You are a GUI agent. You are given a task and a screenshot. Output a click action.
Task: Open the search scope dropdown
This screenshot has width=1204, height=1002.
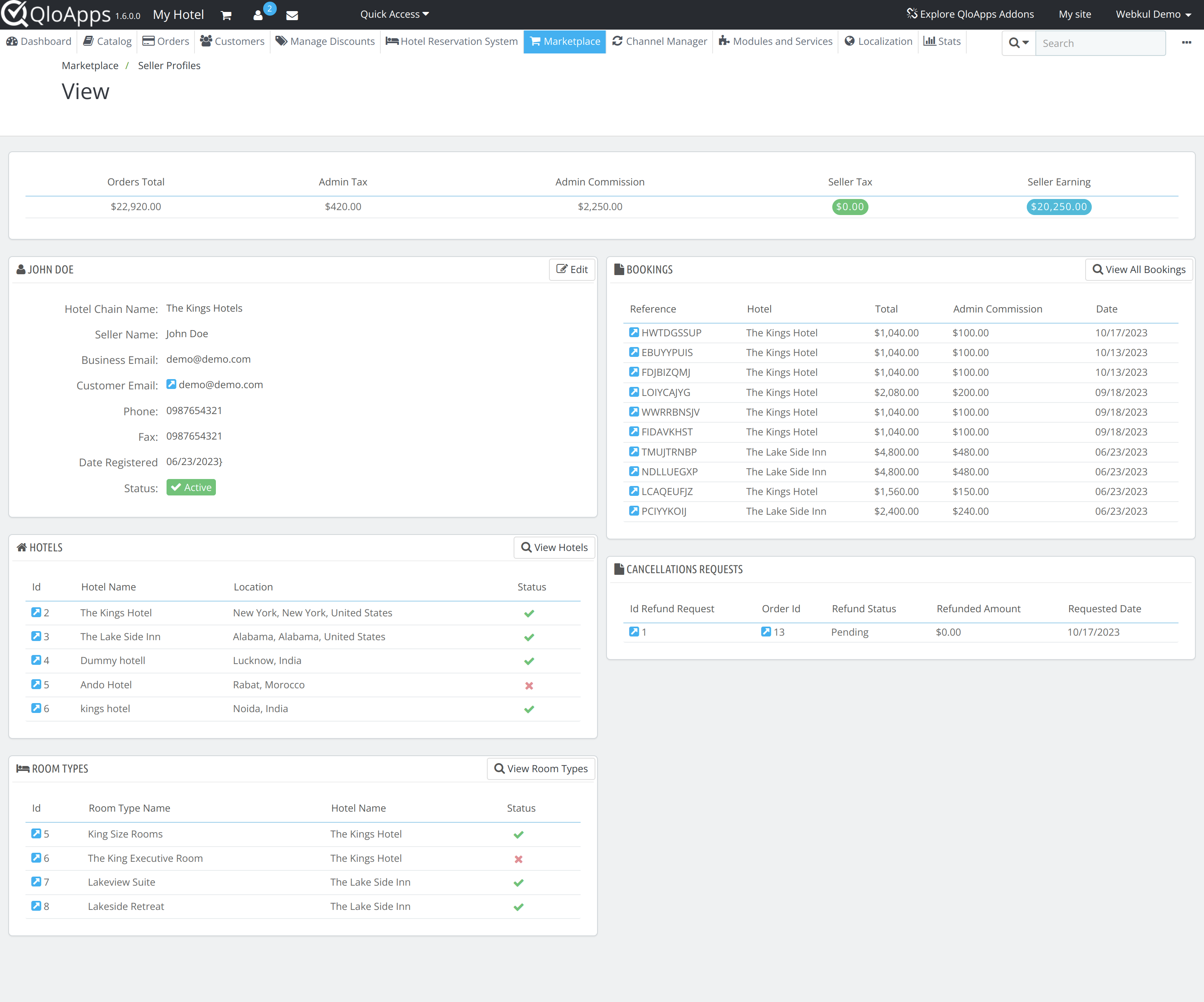click(x=1019, y=43)
